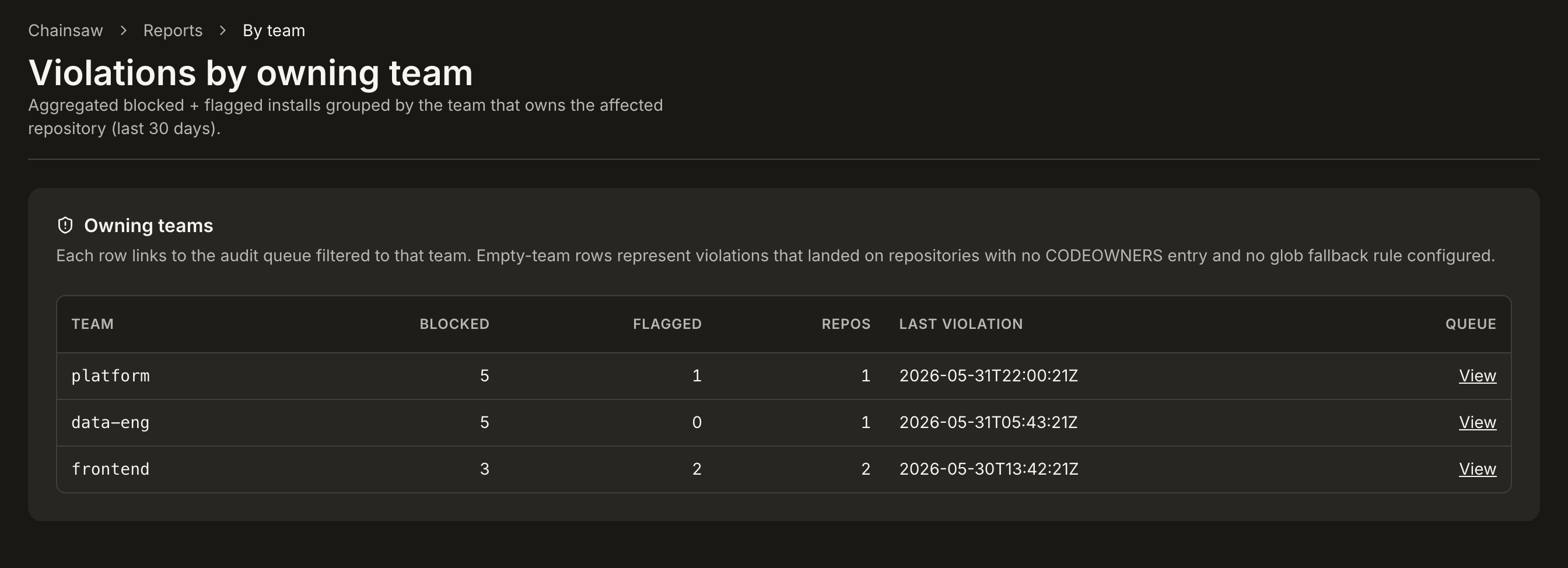The height and width of the screenshot is (568, 1568).
Task: Select the data-eng team name
Action: 110,422
